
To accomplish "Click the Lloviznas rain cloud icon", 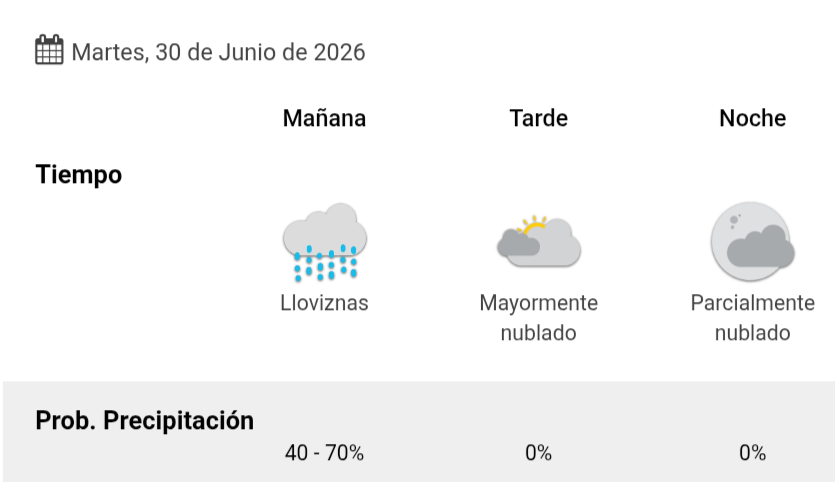I will coord(325,242).
